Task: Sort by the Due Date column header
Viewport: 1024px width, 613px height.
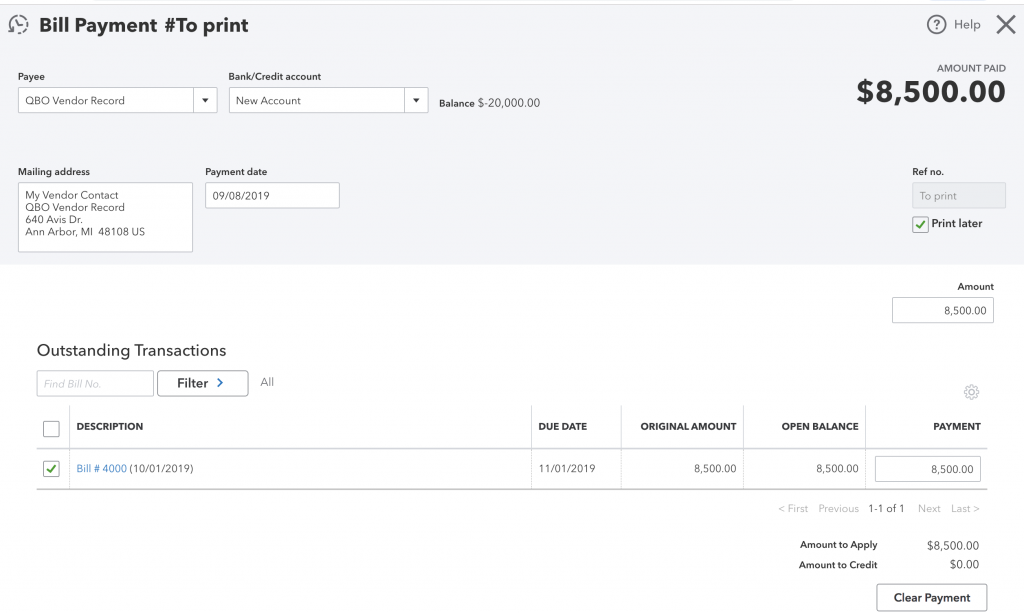Action: pos(562,426)
